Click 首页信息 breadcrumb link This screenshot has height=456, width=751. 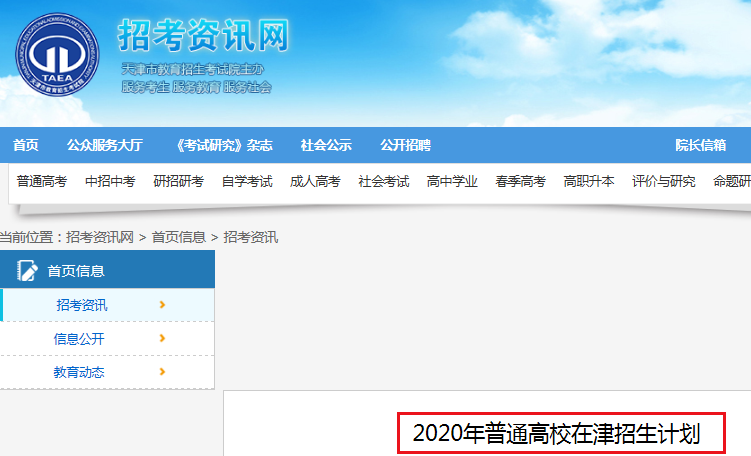pos(179,237)
